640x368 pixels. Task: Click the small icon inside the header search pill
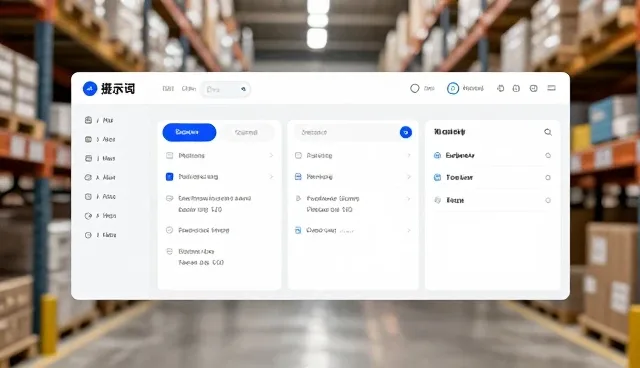243,89
